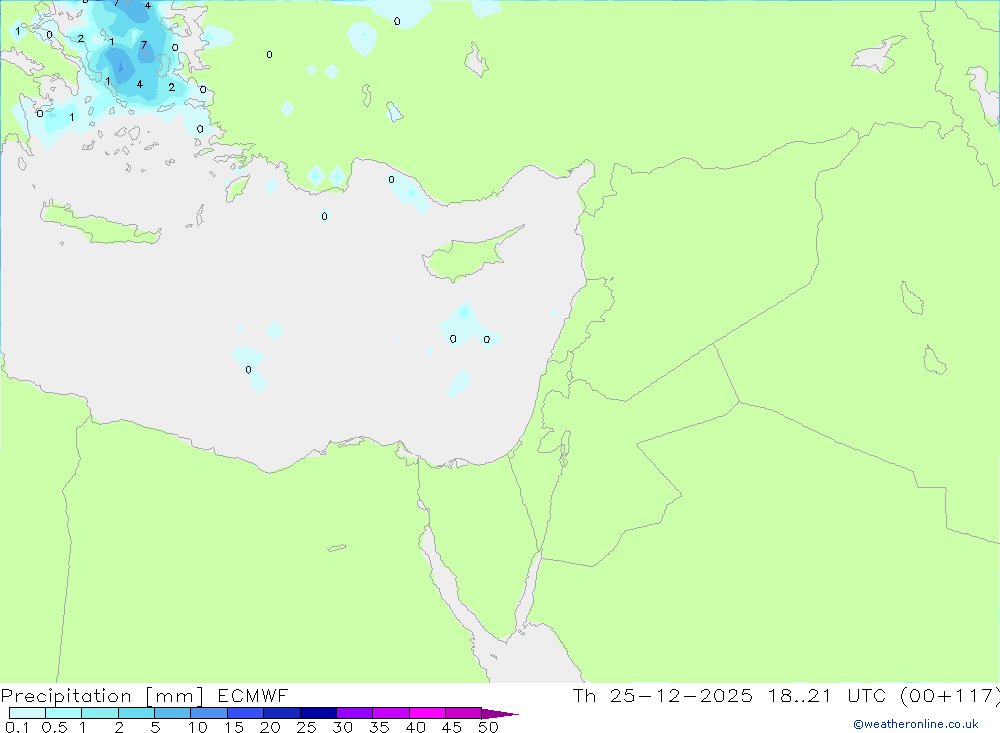
Task: Click the '40' legend scale label
Action: (x=415, y=727)
